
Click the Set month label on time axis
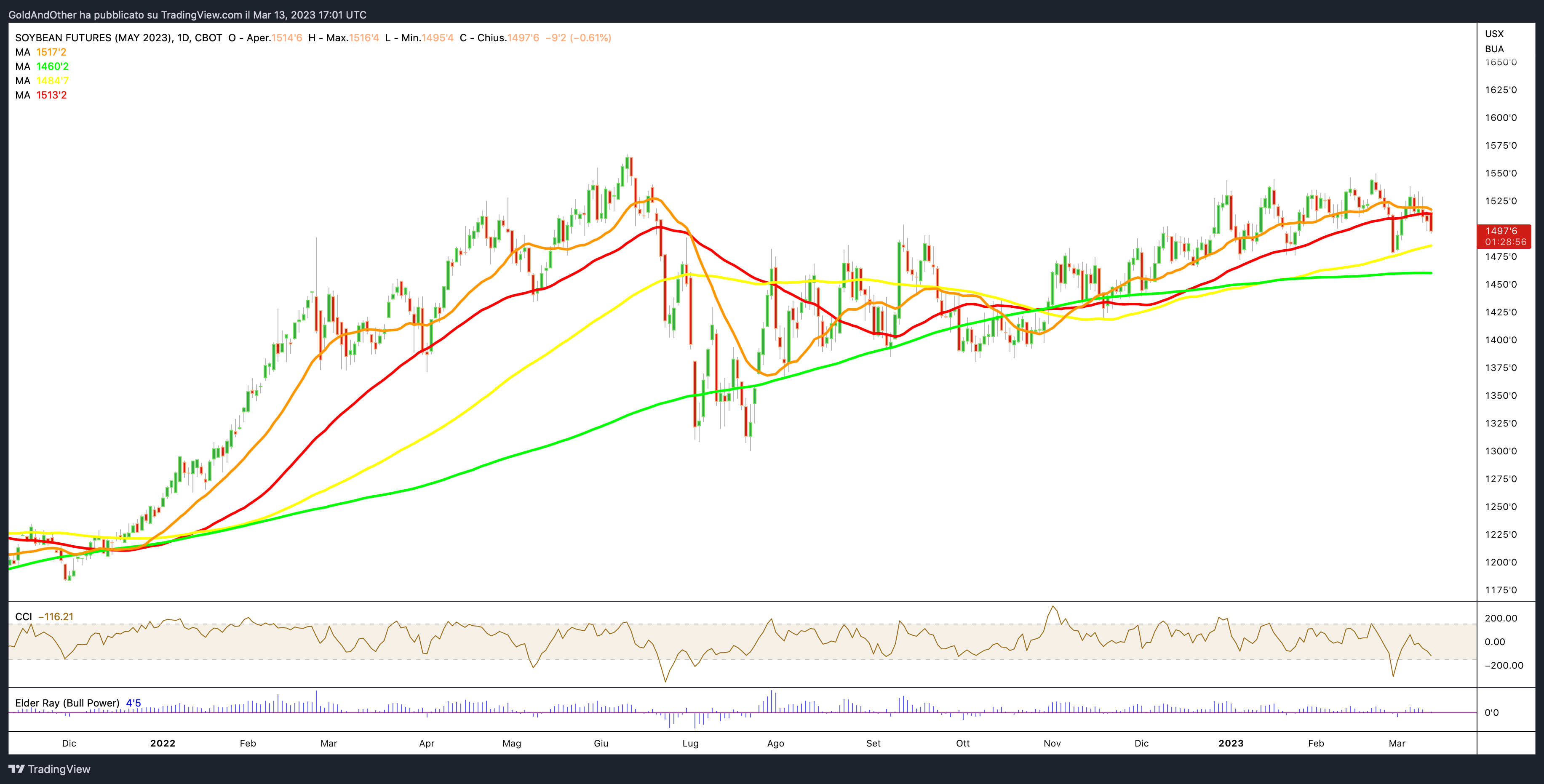pyautogui.click(x=874, y=743)
